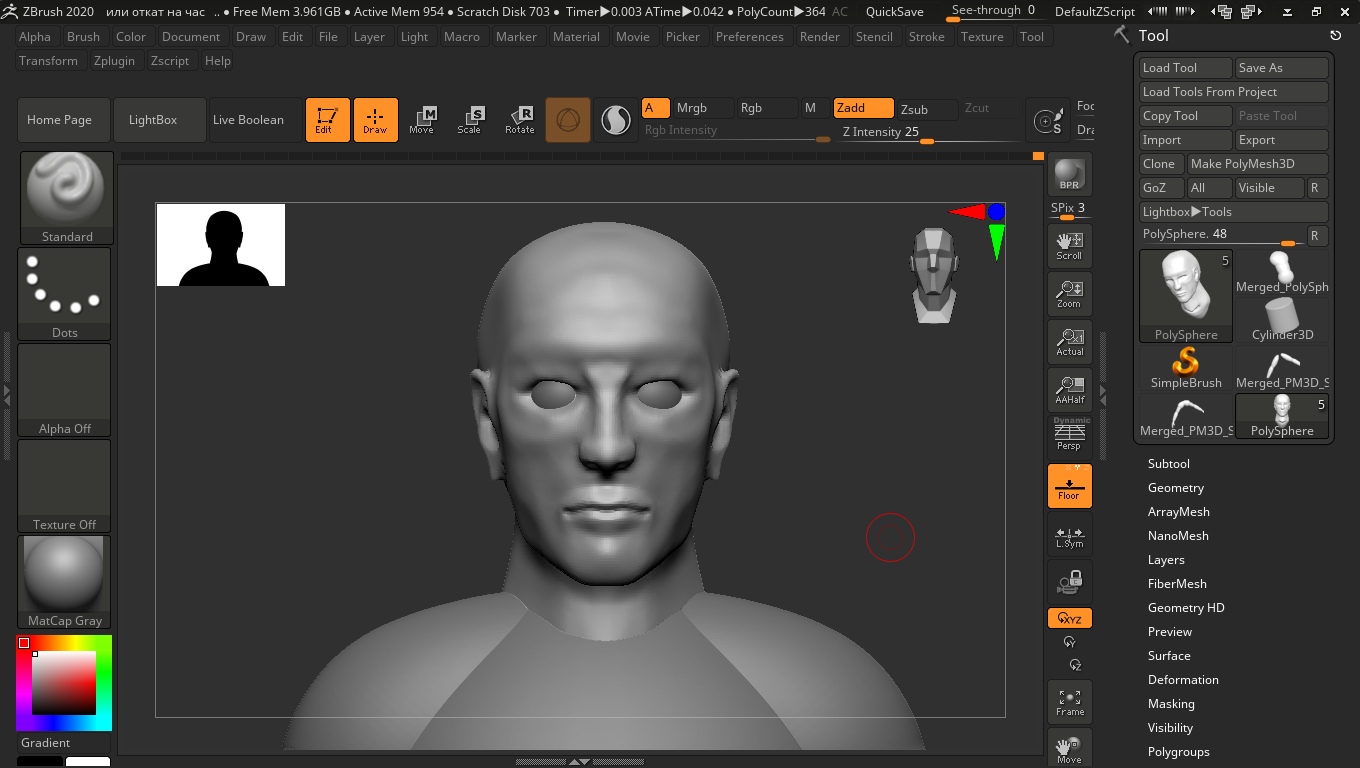Toggle Persp perspective view
Image resolution: width=1360 pixels, height=768 pixels.
[1069, 435]
